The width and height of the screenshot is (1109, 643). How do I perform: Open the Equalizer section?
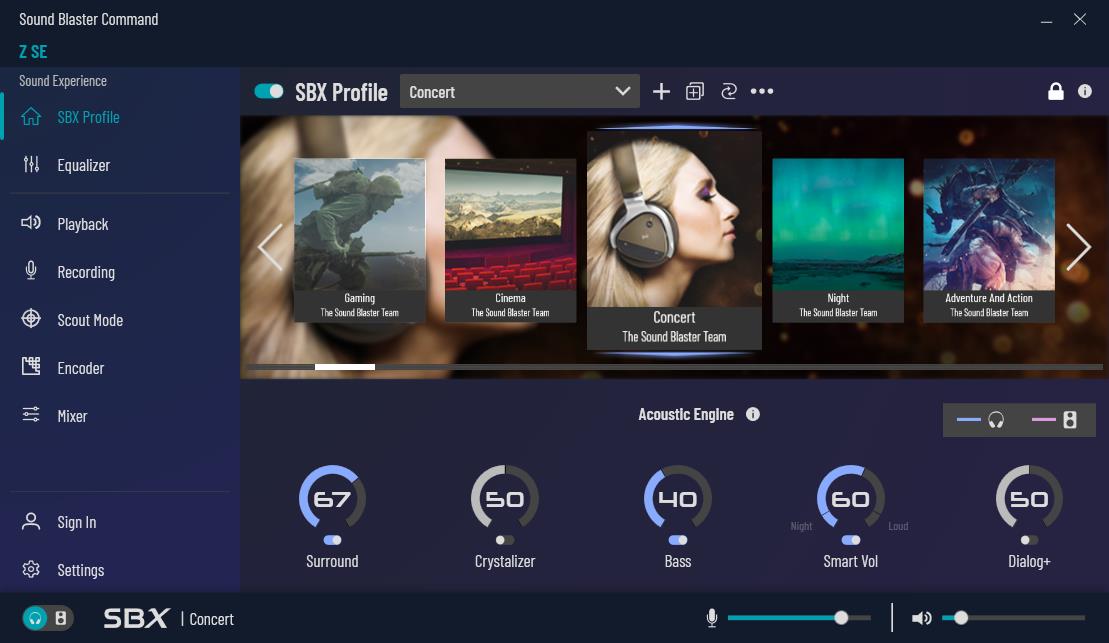pos(83,165)
